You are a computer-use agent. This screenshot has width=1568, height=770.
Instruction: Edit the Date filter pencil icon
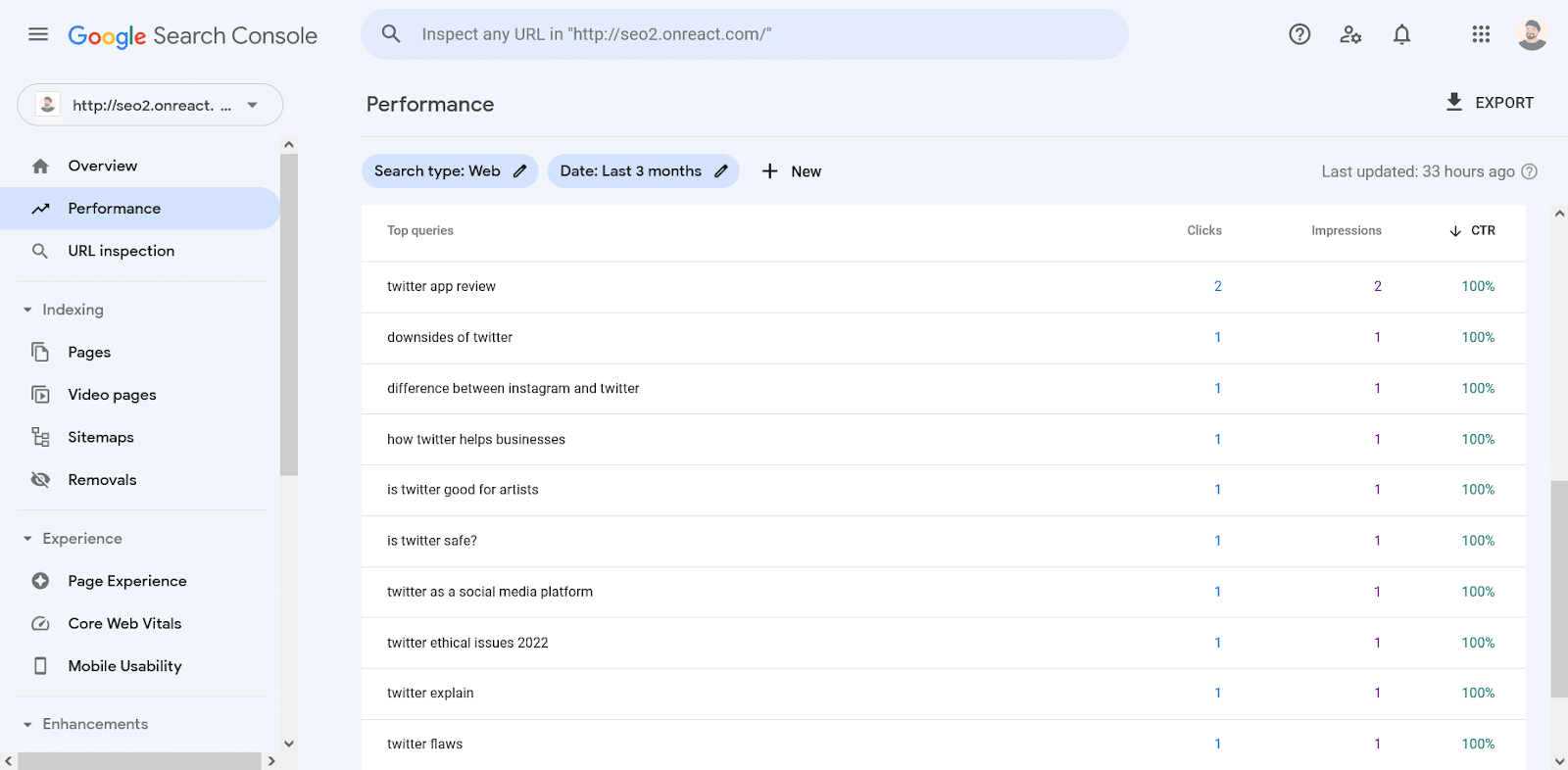tap(721, 171)
